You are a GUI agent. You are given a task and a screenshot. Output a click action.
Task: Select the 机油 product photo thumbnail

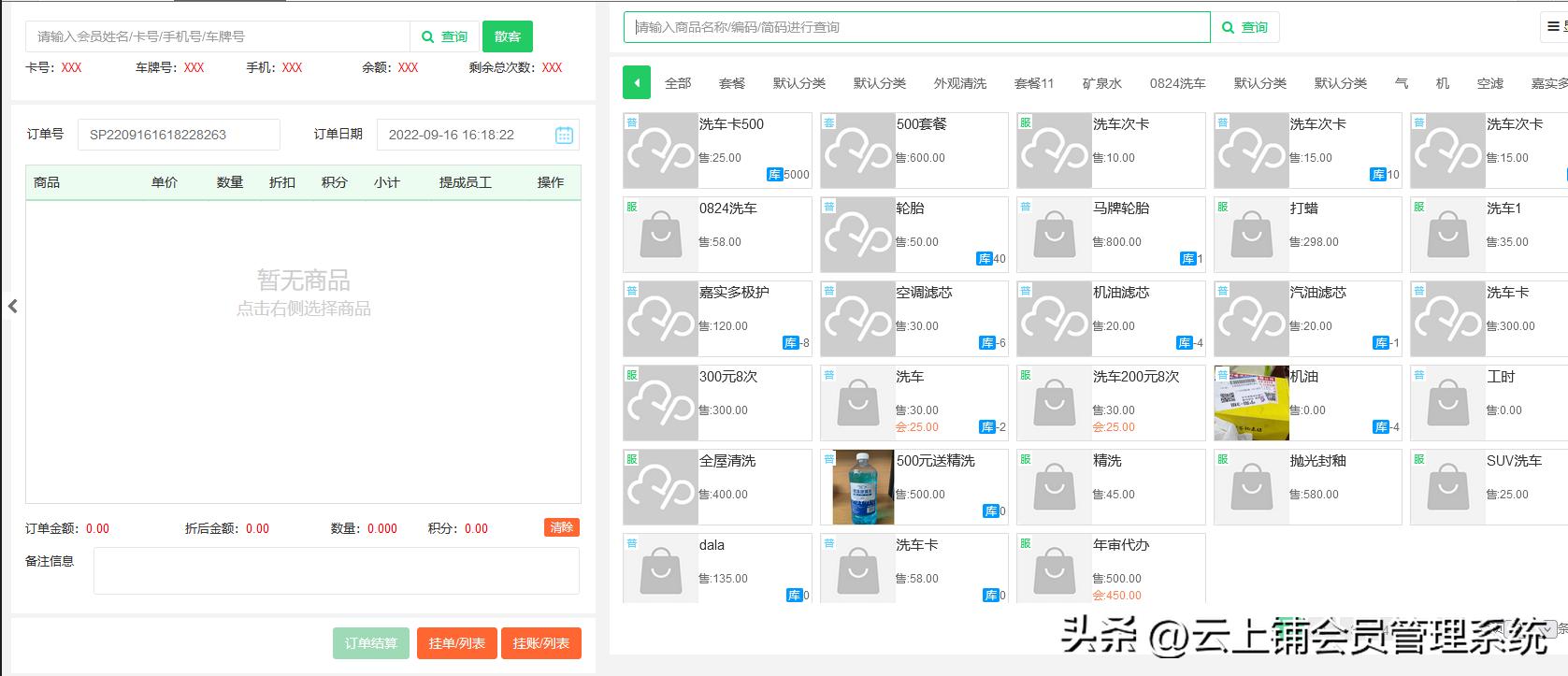click(x=1252, y=403)
